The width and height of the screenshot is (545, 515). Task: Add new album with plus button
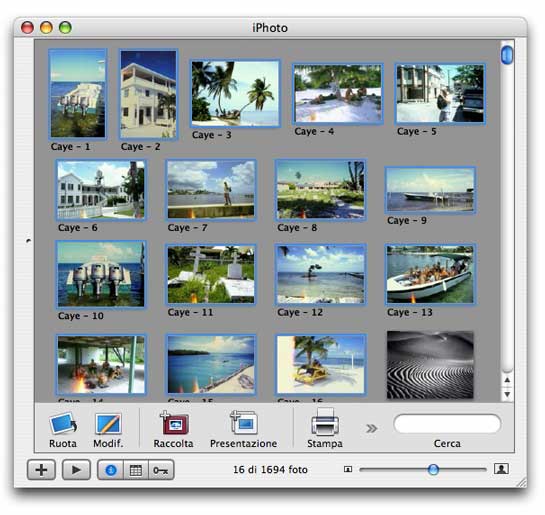pos(41,470)
